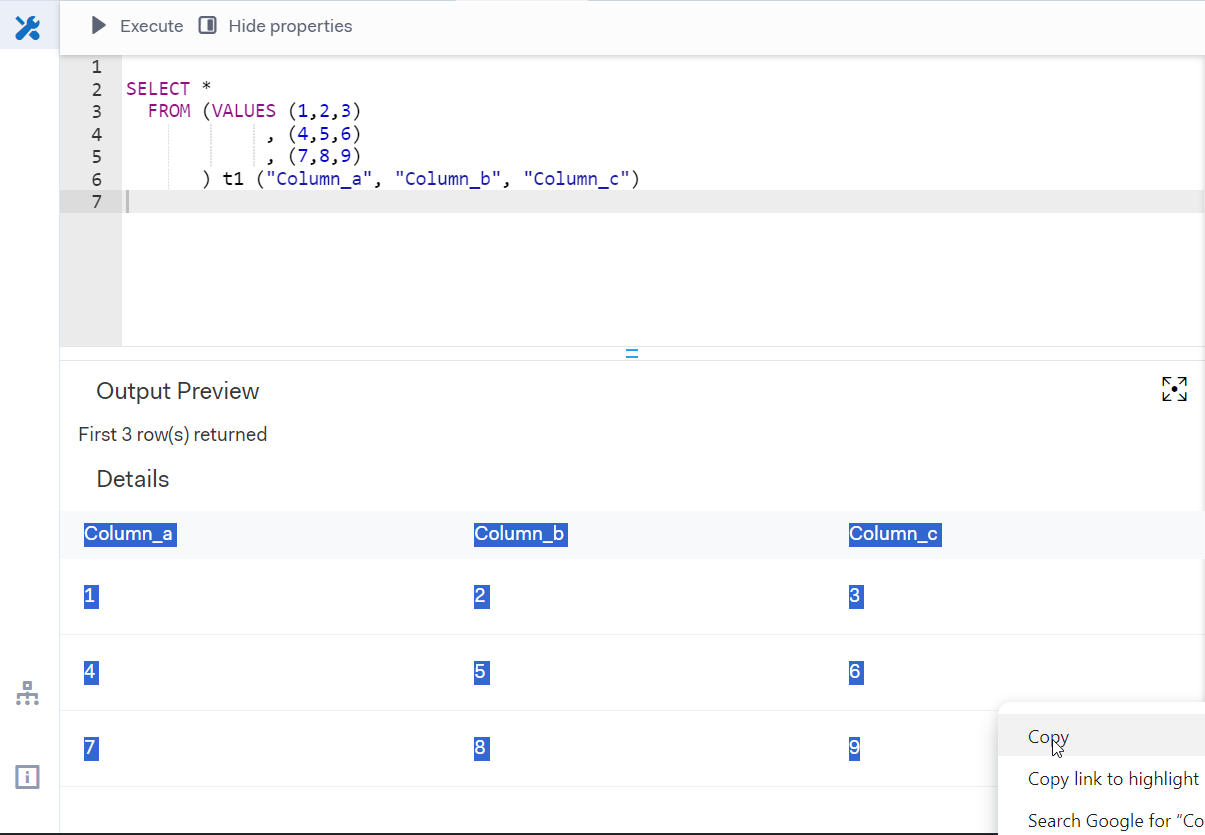Screen dimensions: 1205x835
Task: Click the Column_b table header
Action: coord(520,534)
